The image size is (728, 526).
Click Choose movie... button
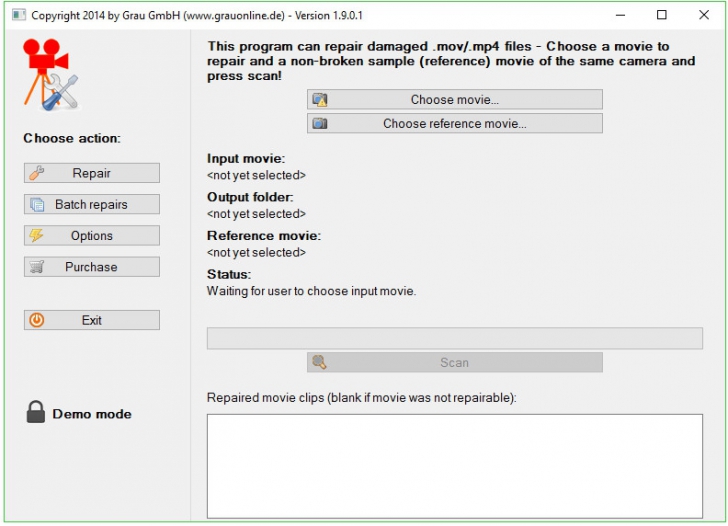(x=455, y=99)
